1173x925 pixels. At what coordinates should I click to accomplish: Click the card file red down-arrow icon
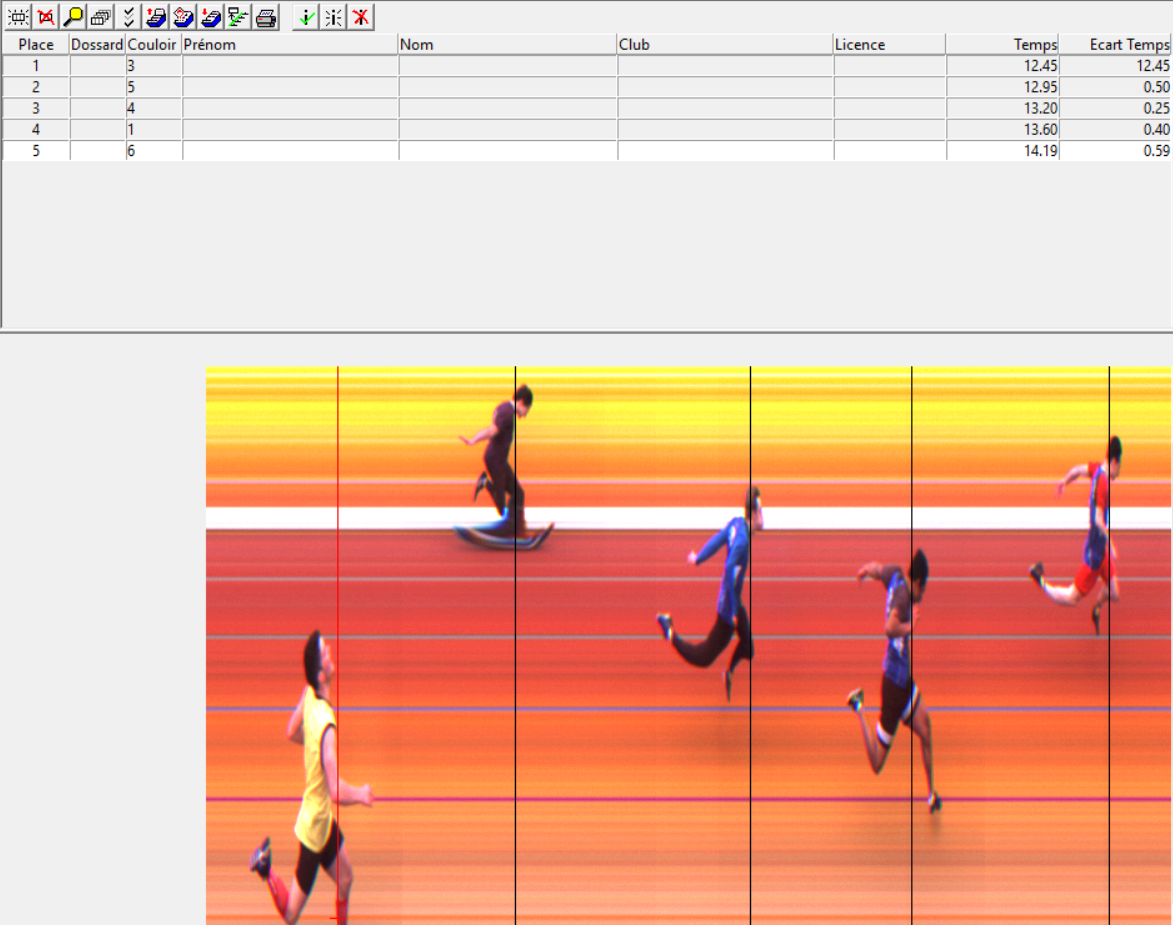click(211, 17)
